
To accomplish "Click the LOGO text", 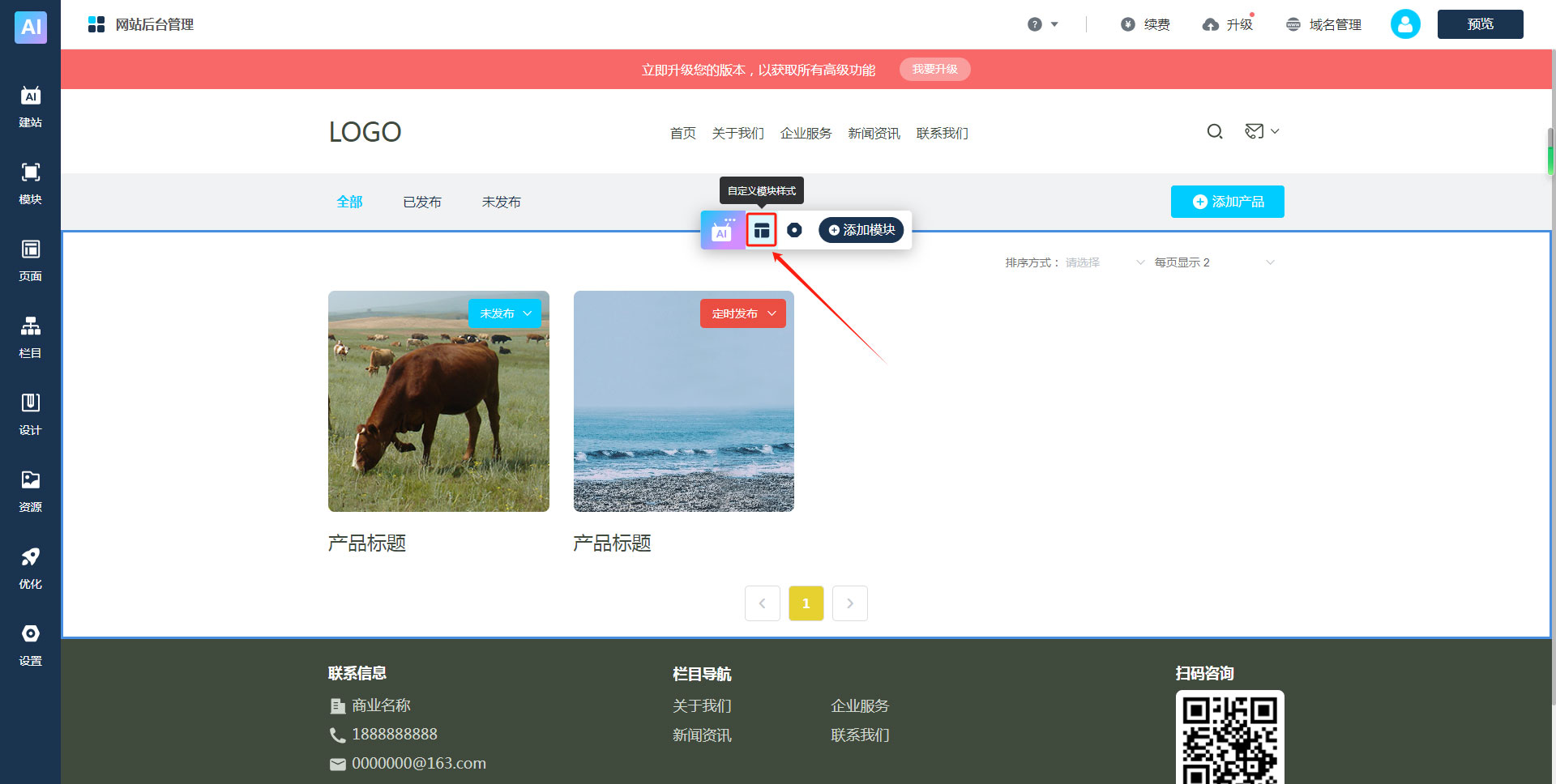I will [x=365, y=132].
